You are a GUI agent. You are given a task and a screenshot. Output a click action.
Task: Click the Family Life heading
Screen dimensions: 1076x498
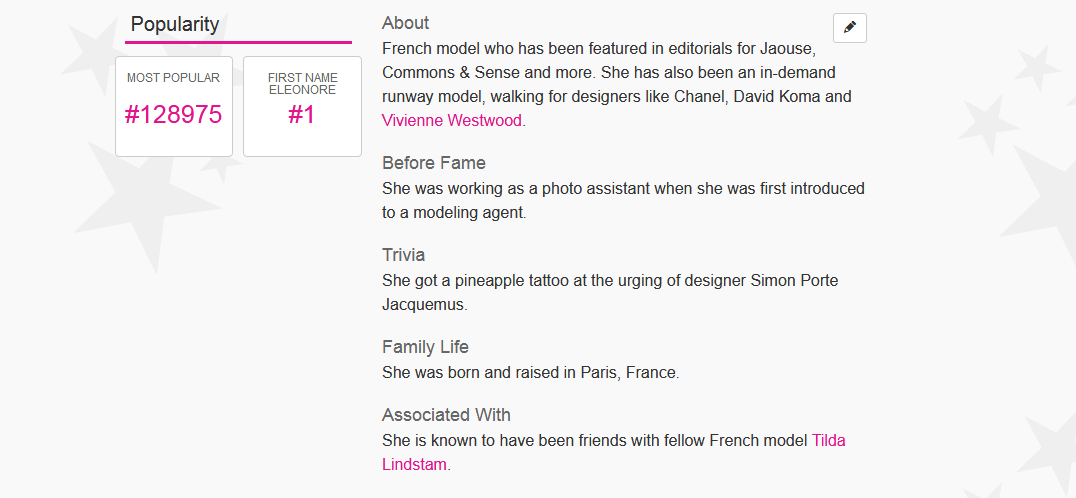(x=425, y=346)
